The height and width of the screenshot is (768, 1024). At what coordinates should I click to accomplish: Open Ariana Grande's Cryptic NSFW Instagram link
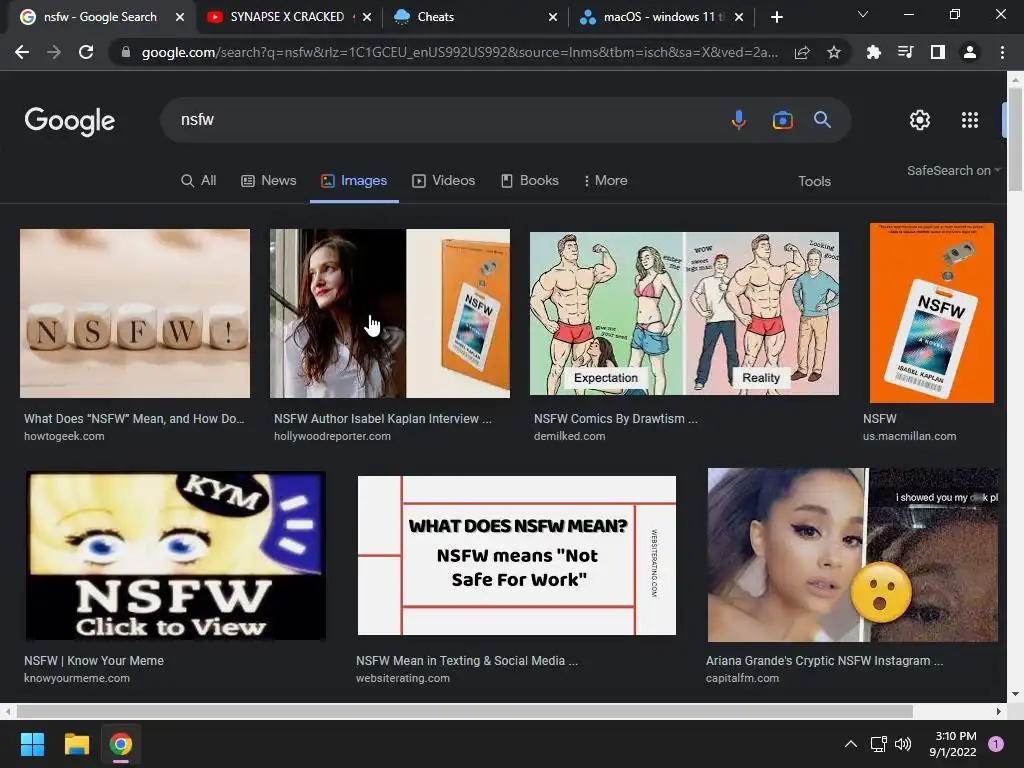pos(824,661)
